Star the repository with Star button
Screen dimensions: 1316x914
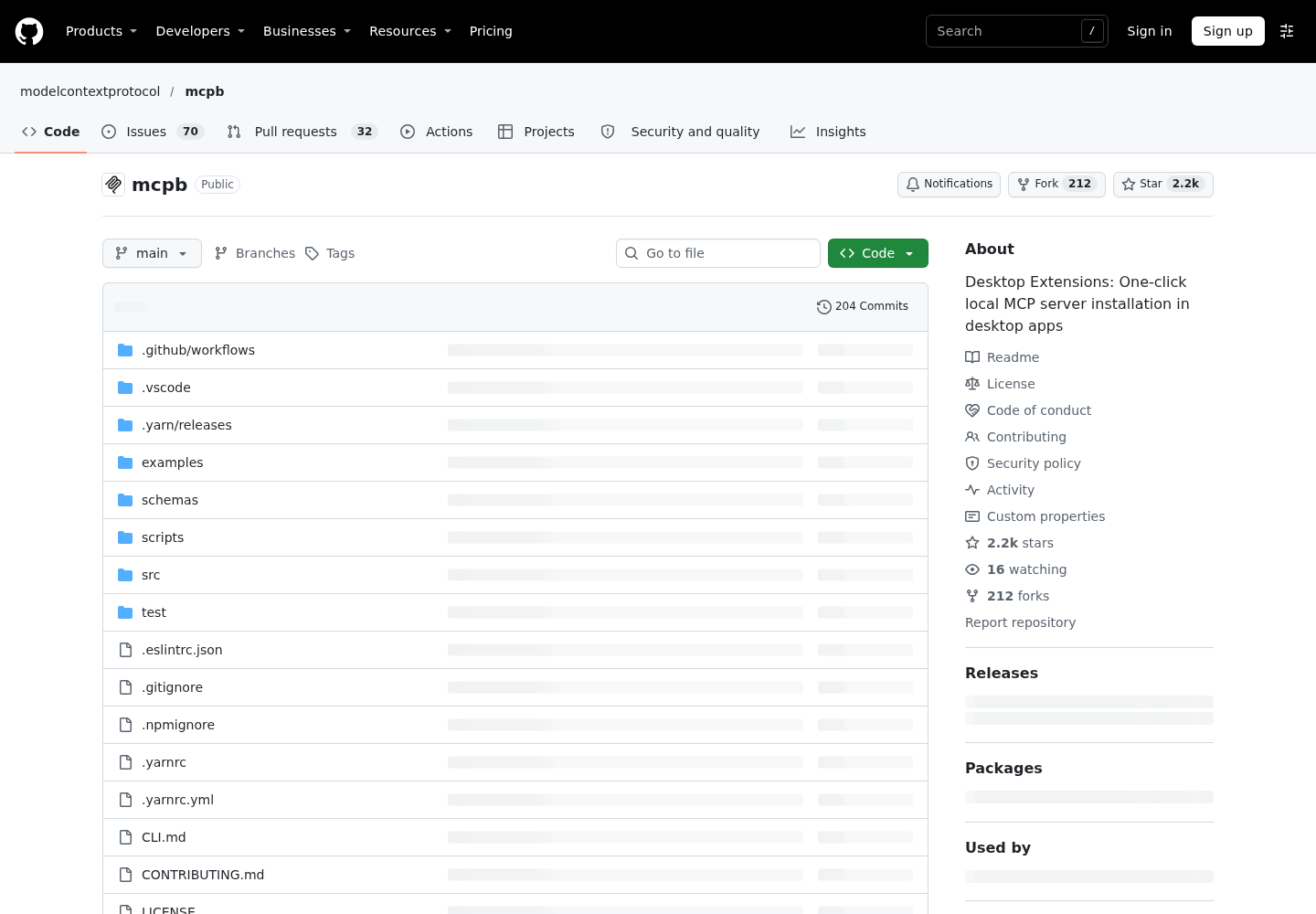[x=1163, y=185]
